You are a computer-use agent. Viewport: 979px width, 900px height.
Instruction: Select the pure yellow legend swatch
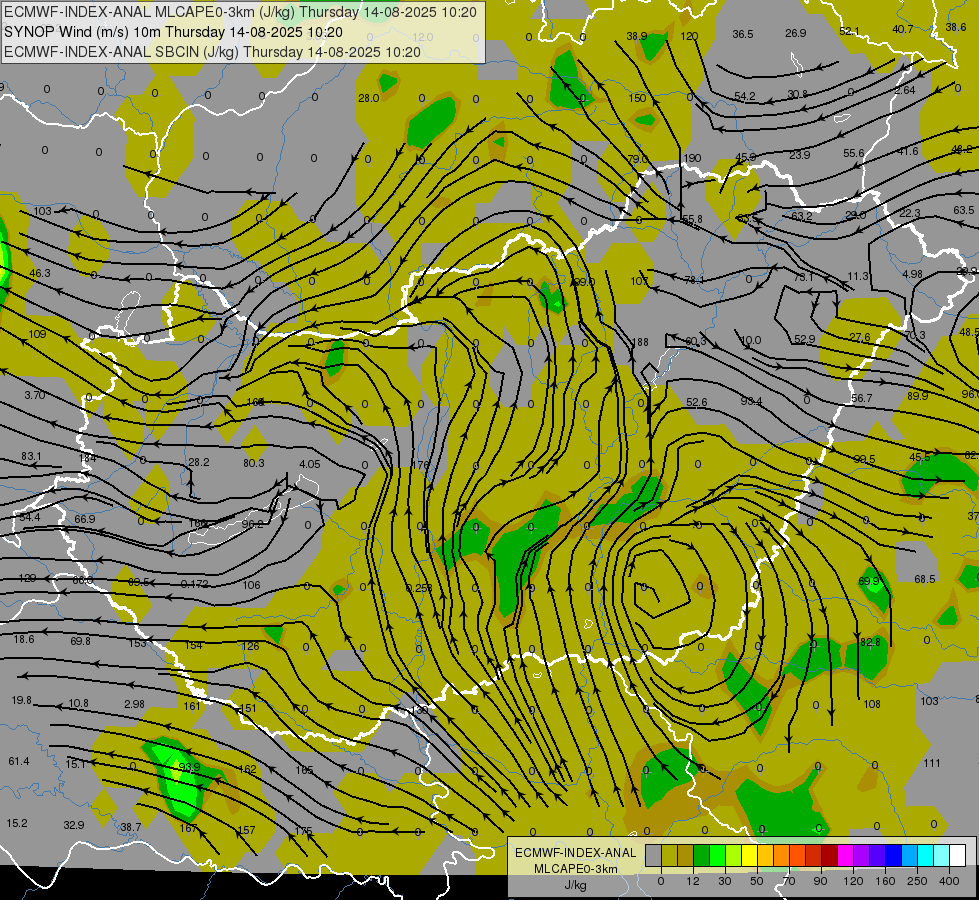click(x=750, y=855)
